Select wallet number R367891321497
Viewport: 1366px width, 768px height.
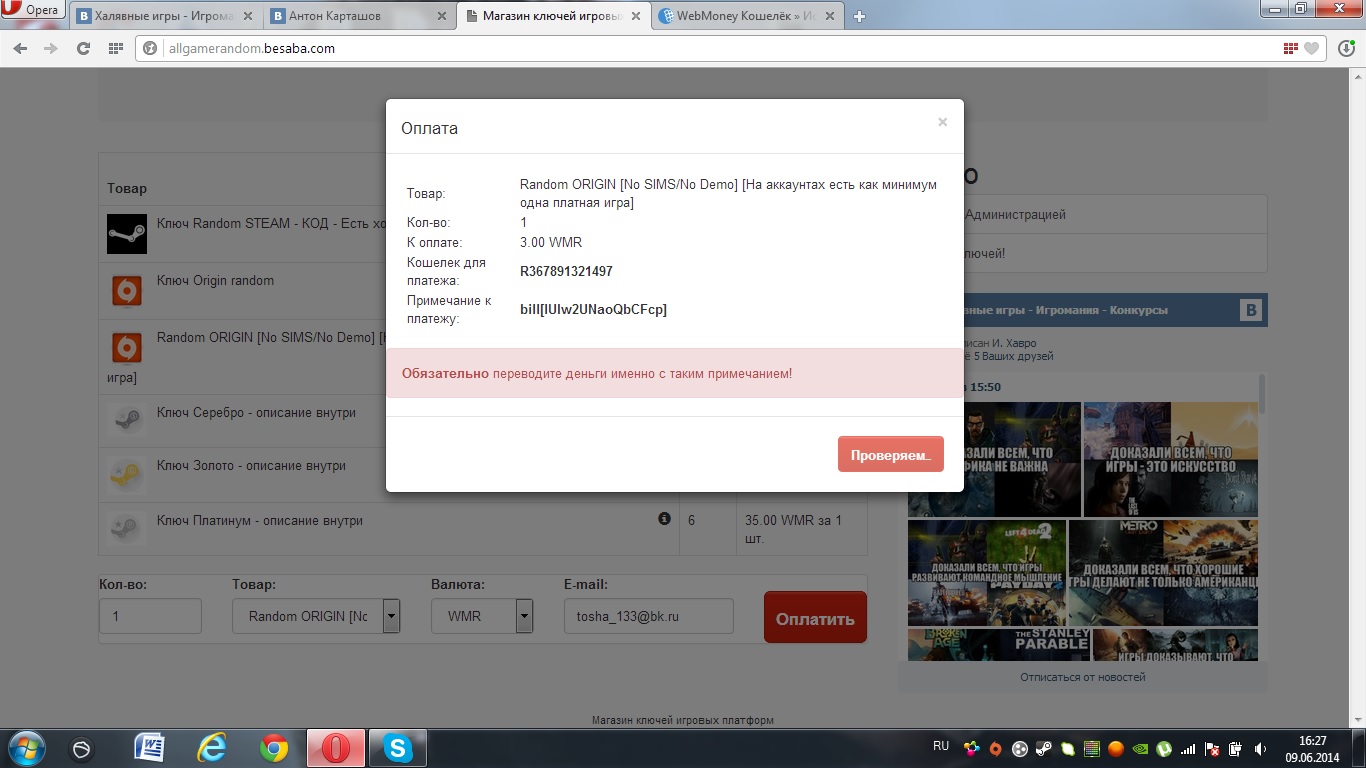click(566, 271)
